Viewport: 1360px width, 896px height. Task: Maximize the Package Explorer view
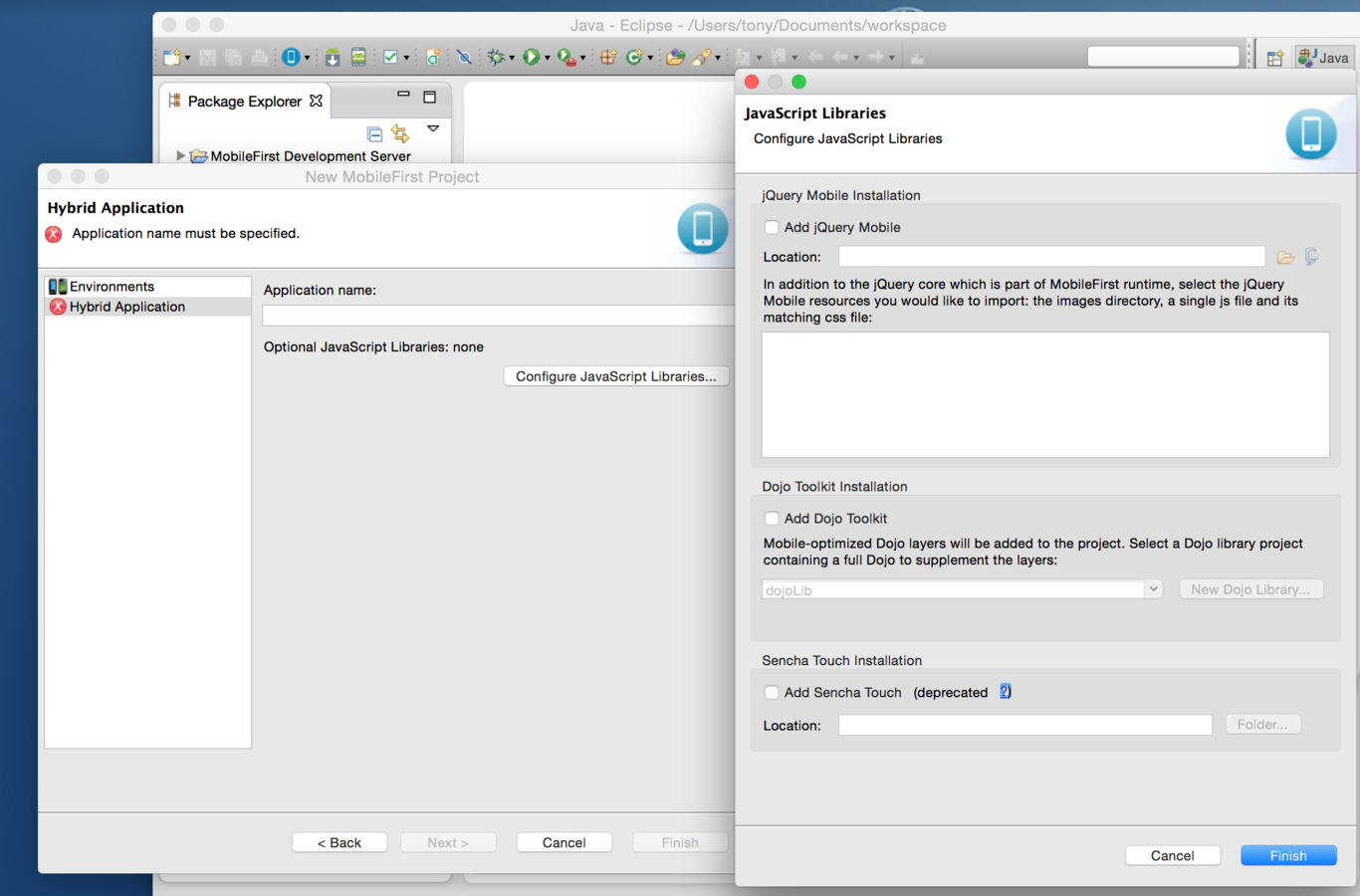coord(430,97)
